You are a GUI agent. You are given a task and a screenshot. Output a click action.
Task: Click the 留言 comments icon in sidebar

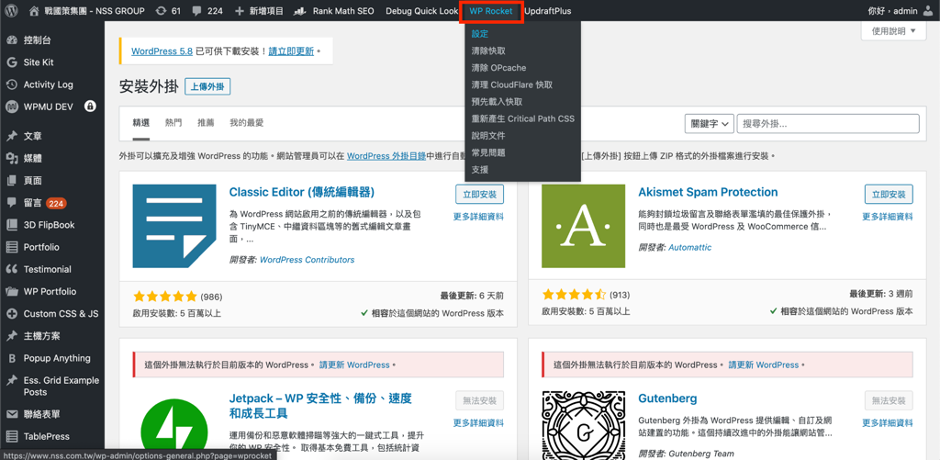(x=11, y=203)
